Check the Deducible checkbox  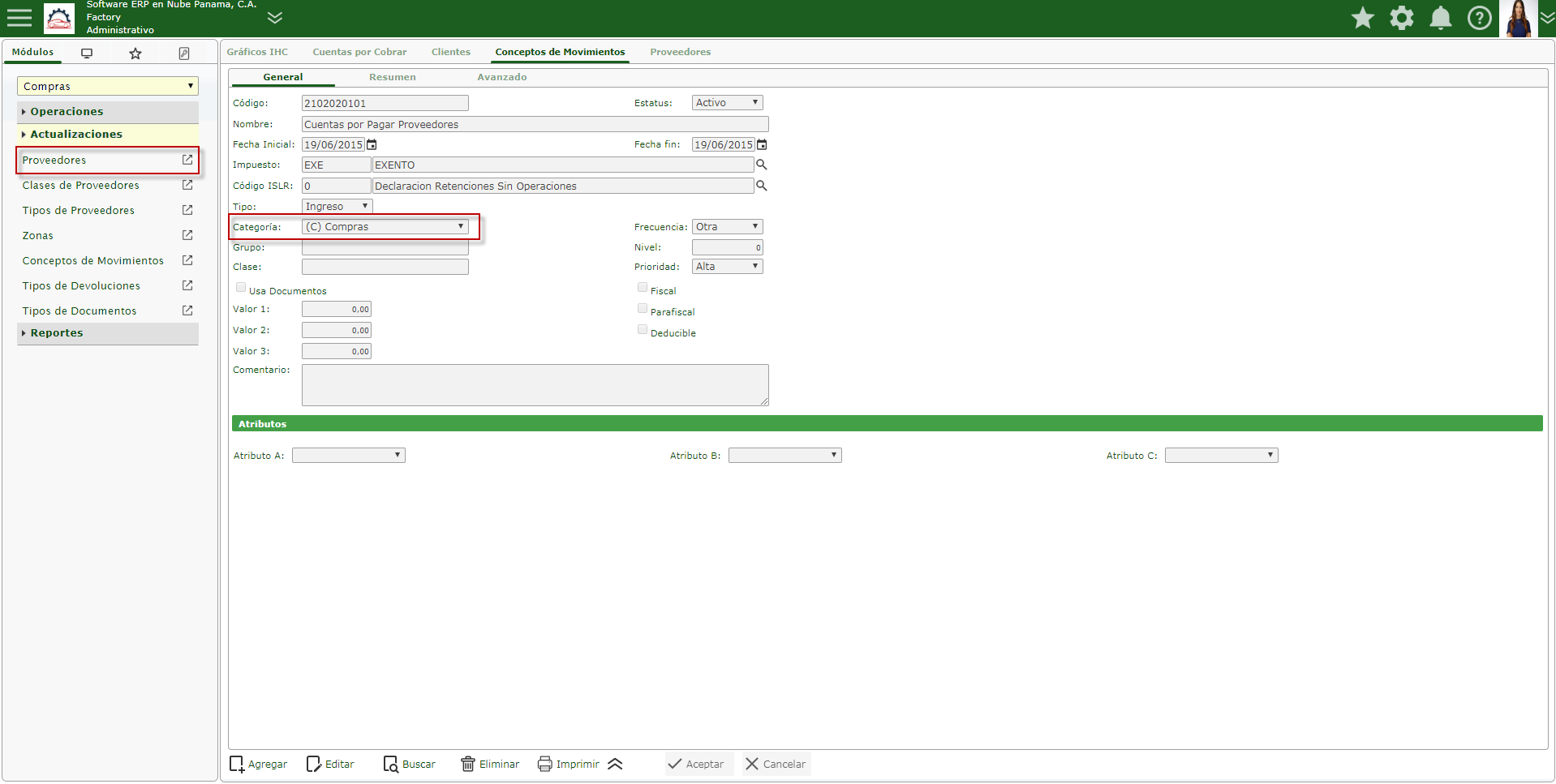643,330
